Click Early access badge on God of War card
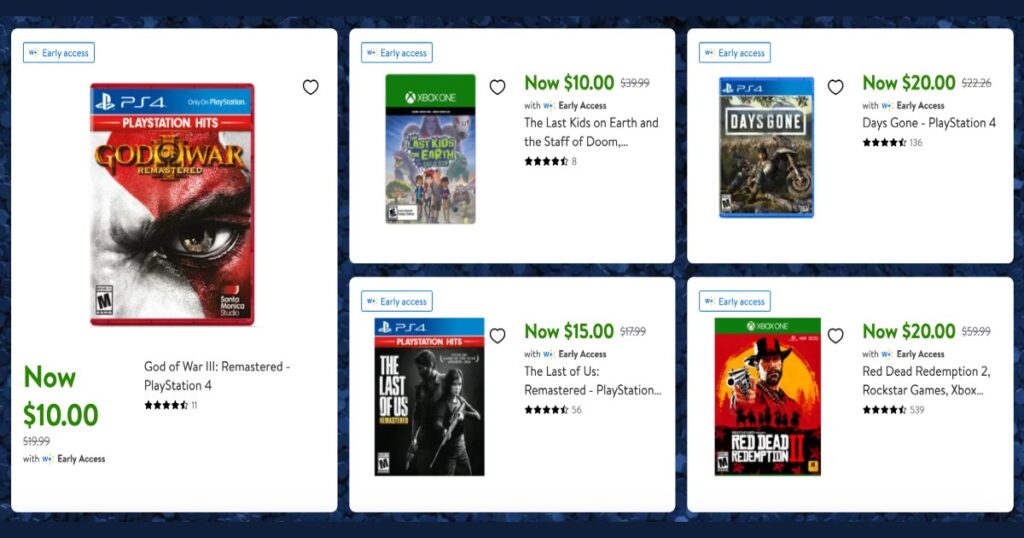The width and height of the screenshot is (1024, 538). pyautogui.click(x=59, y=53)
